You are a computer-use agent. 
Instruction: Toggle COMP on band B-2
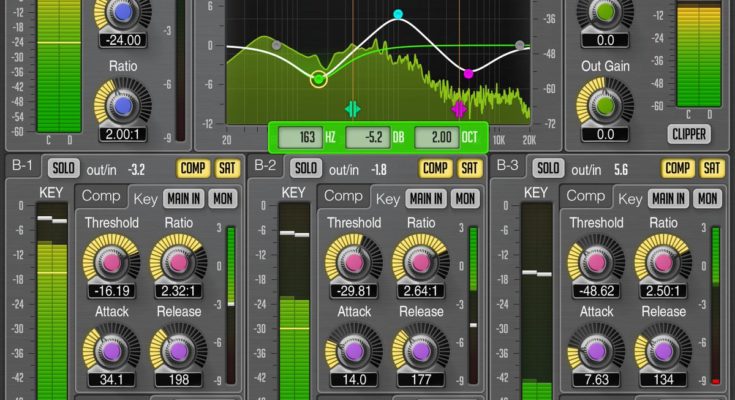click(x=435, y=168)
